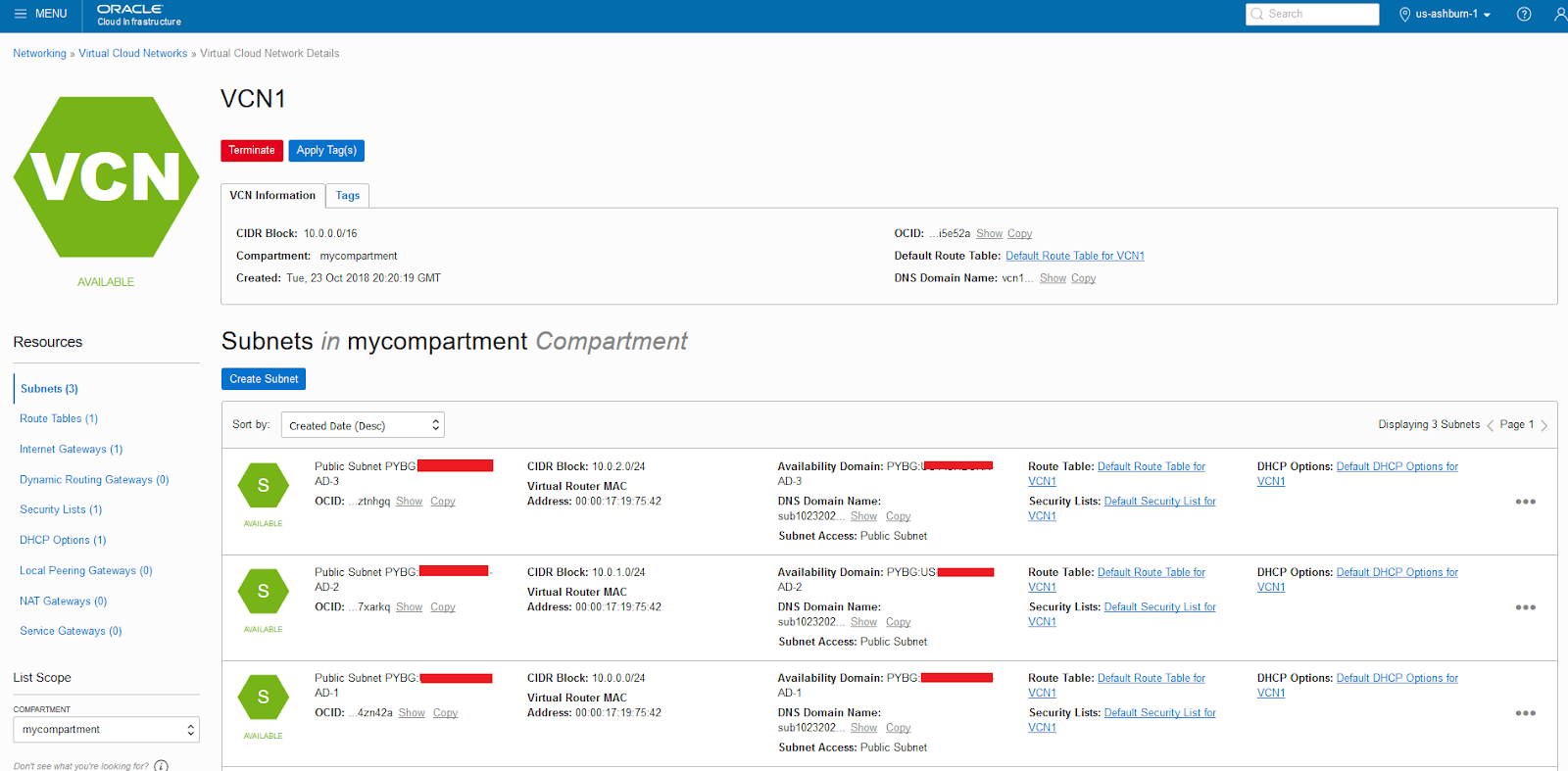Open AD-2 subnet Default Security List link
Image resolution: width=1568 pixels, height=771 pixels.
point(1159,607)
